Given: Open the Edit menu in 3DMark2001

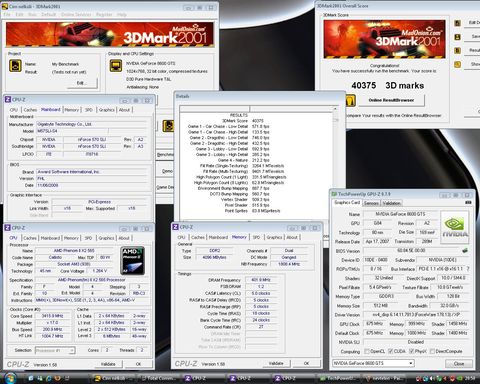Looking at the screenshot, I should 19,15.
